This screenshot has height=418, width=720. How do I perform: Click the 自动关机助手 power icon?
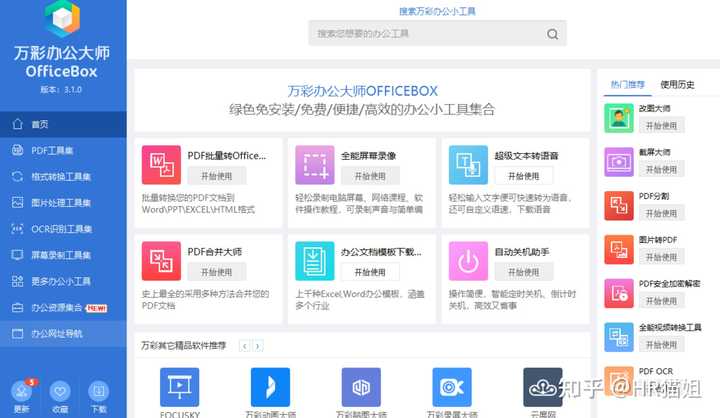point(468,261)
